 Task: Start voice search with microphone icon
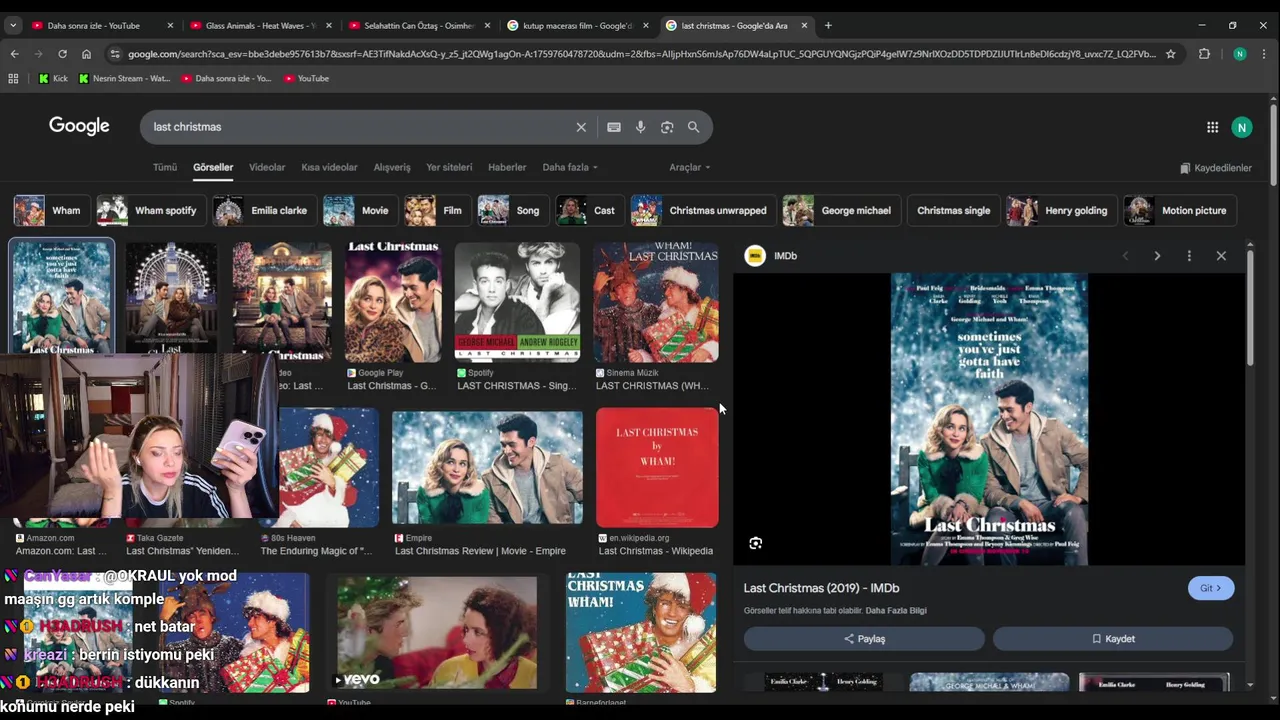tap(640, 127)
